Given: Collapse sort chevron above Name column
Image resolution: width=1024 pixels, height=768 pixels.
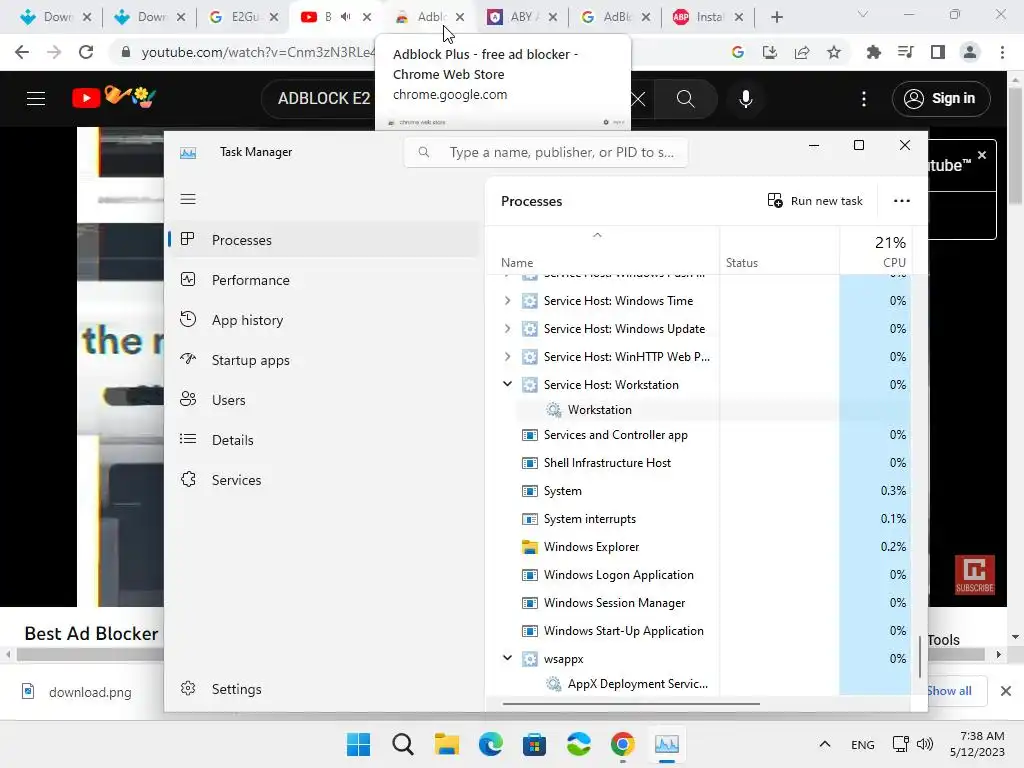Looking at the screenshot, I should click(597, 235).
